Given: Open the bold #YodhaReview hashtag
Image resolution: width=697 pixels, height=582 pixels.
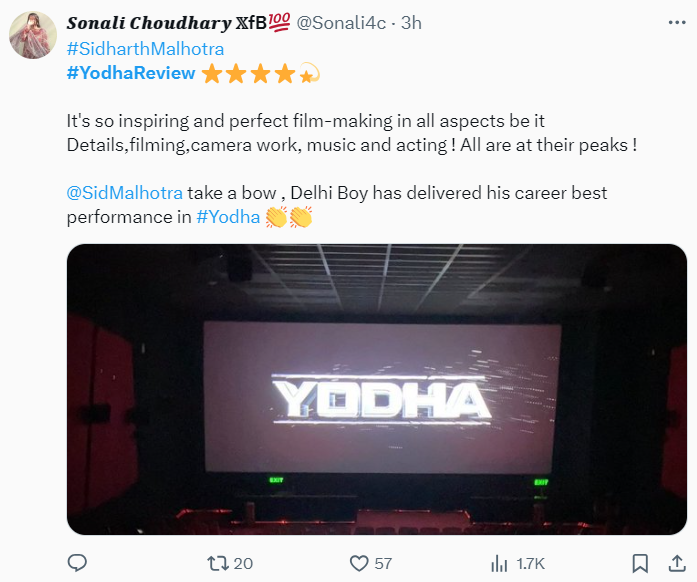Looking at the screenshot, I should 130,73.
